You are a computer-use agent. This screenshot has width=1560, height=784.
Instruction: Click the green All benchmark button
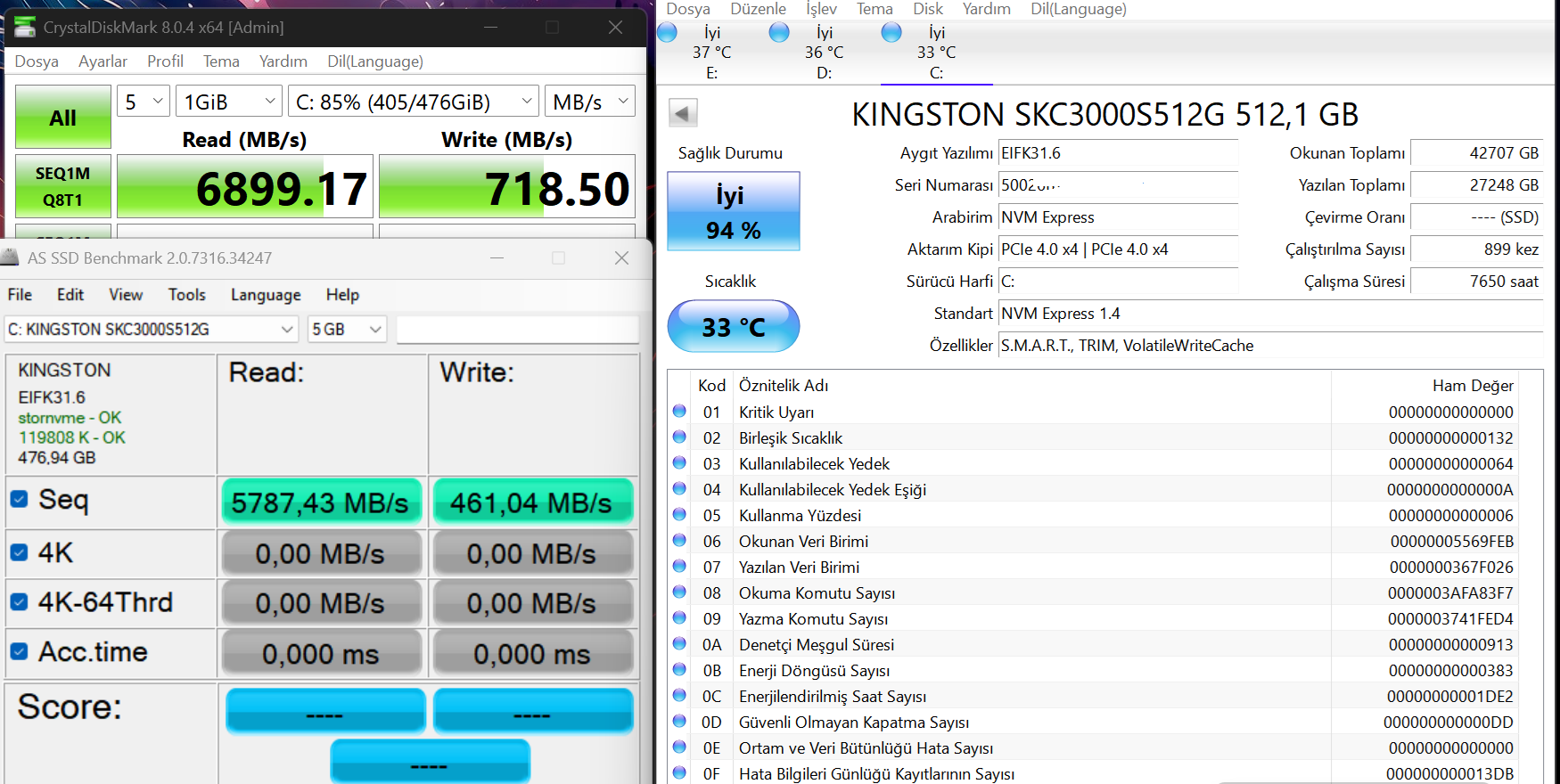(63, 117)
